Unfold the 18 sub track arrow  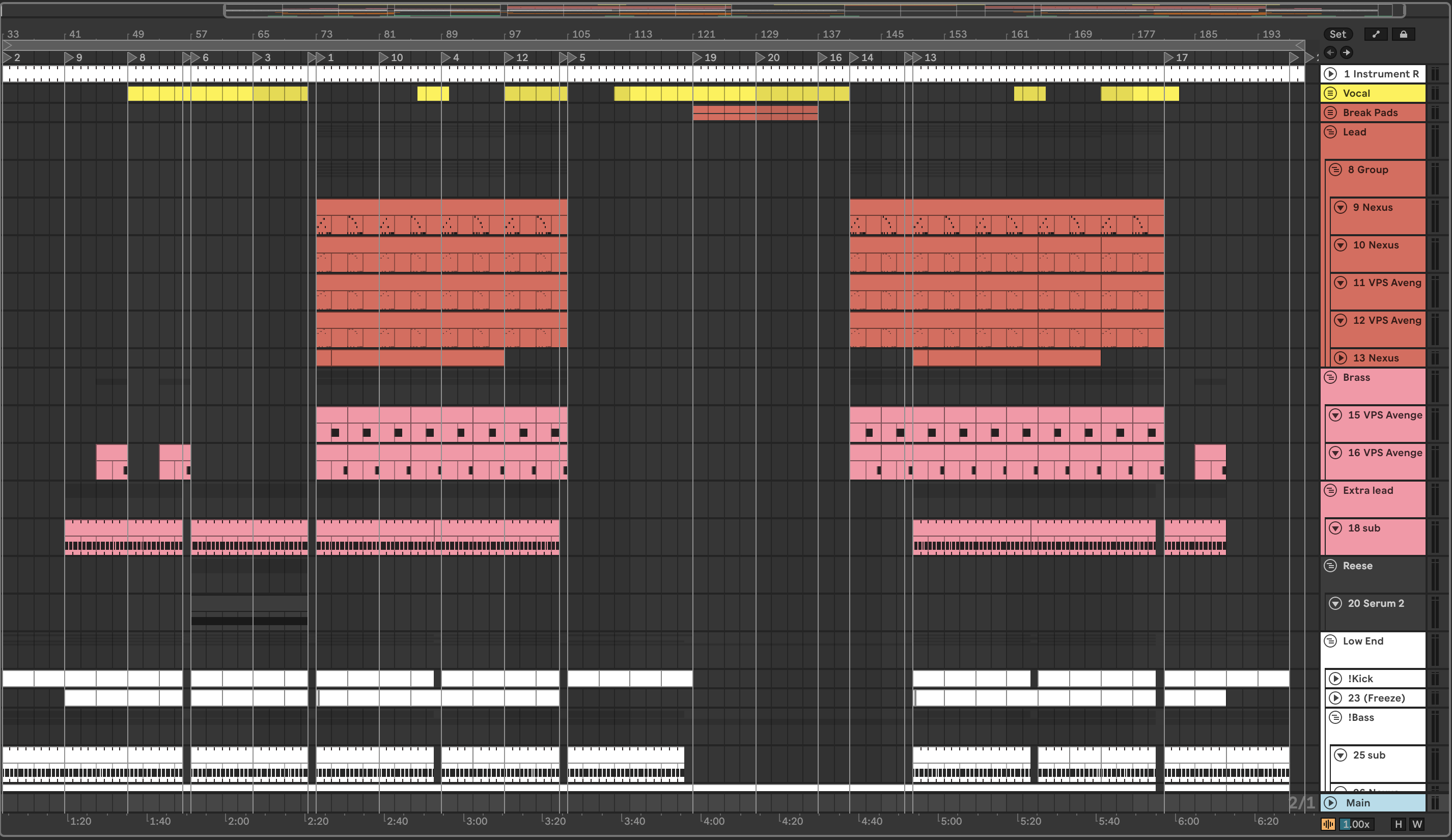(x=1335, y=528)
